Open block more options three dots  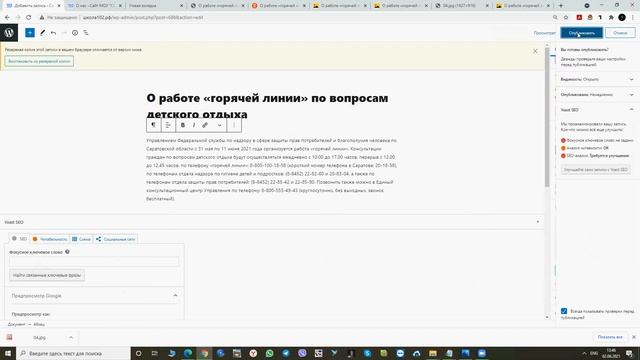(234, 125)
